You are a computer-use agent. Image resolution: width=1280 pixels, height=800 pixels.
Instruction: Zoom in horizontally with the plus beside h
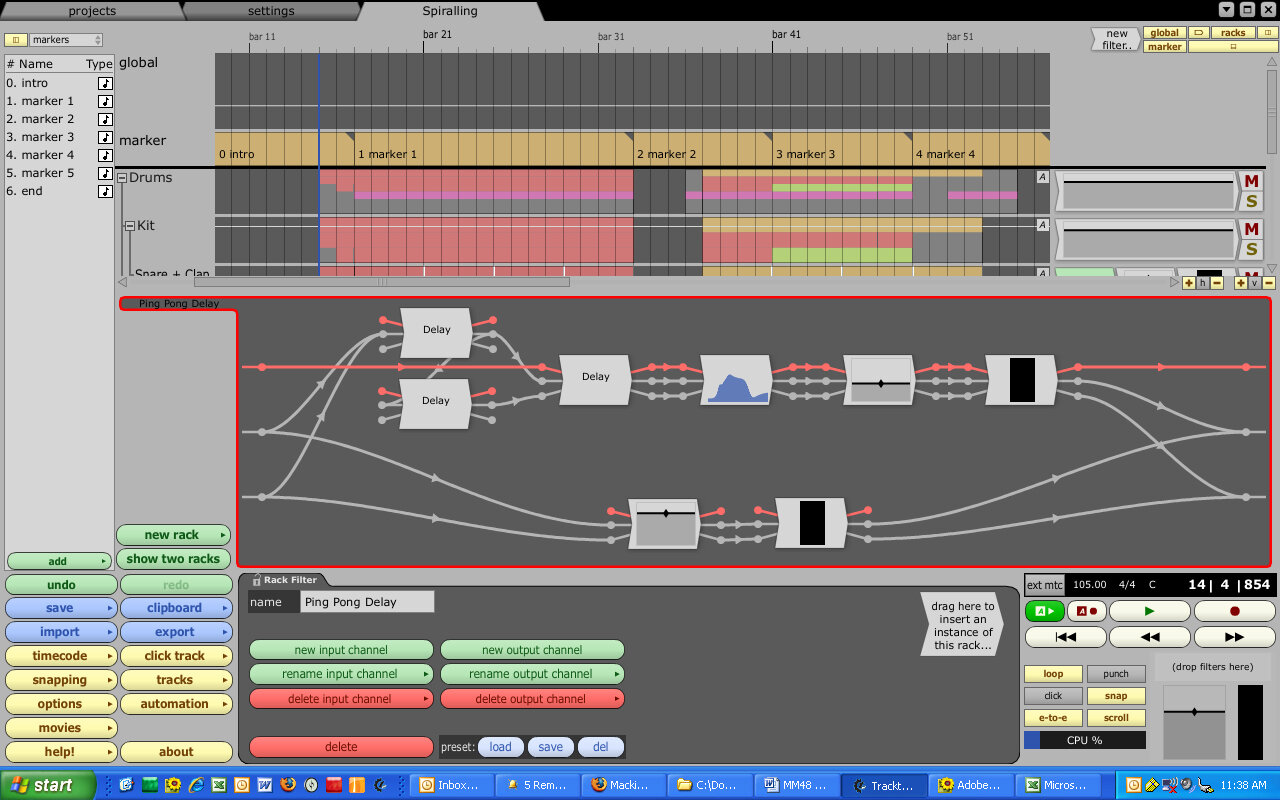(1189, 283)
